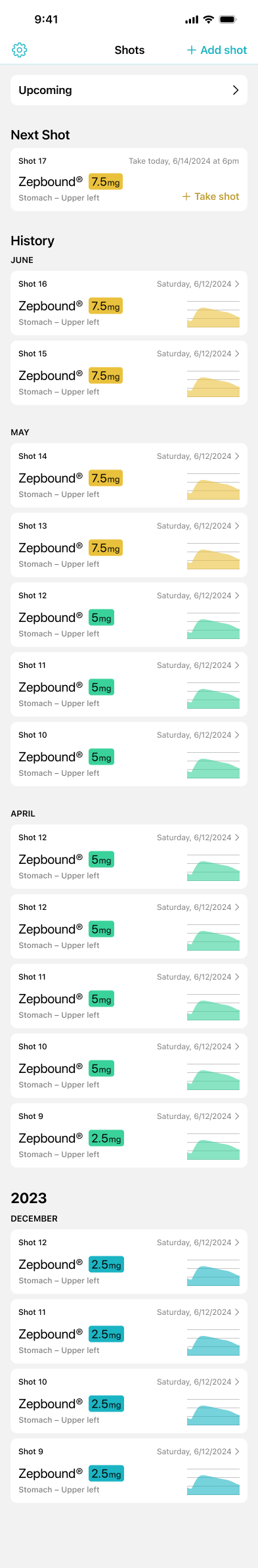Tap the Shots screen title

pyautogui.click(x=129, y=50)
